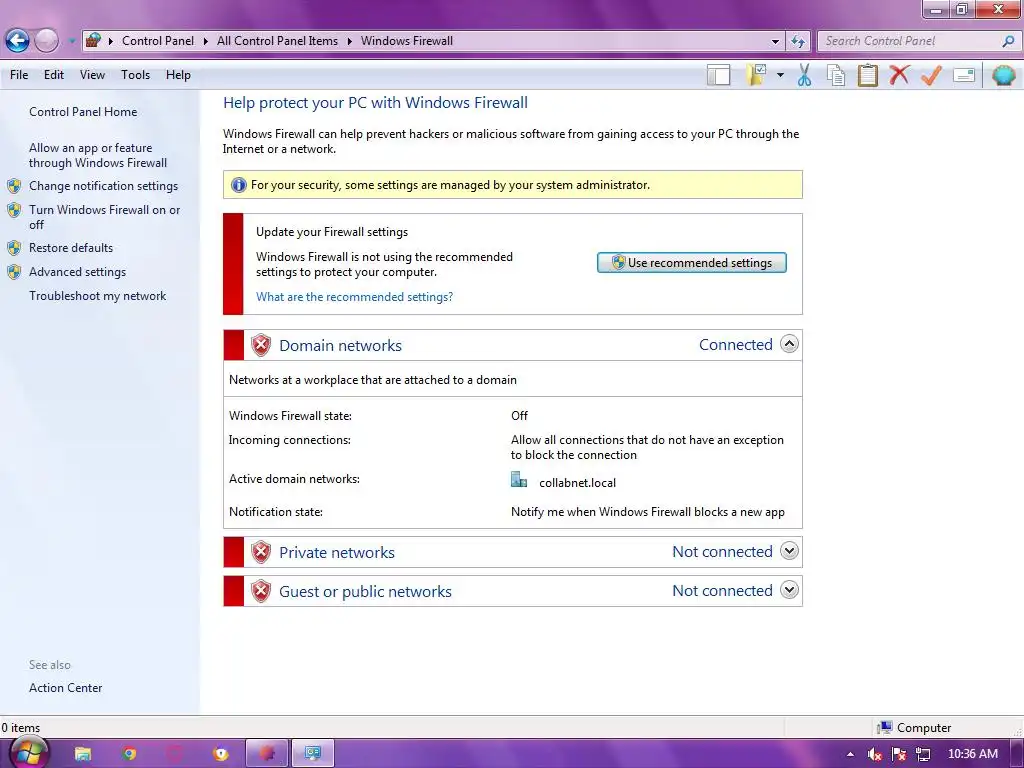Viewport: 1024px width, 768px height.
Task: Open the View menu
Action: [x=92, y=75]
